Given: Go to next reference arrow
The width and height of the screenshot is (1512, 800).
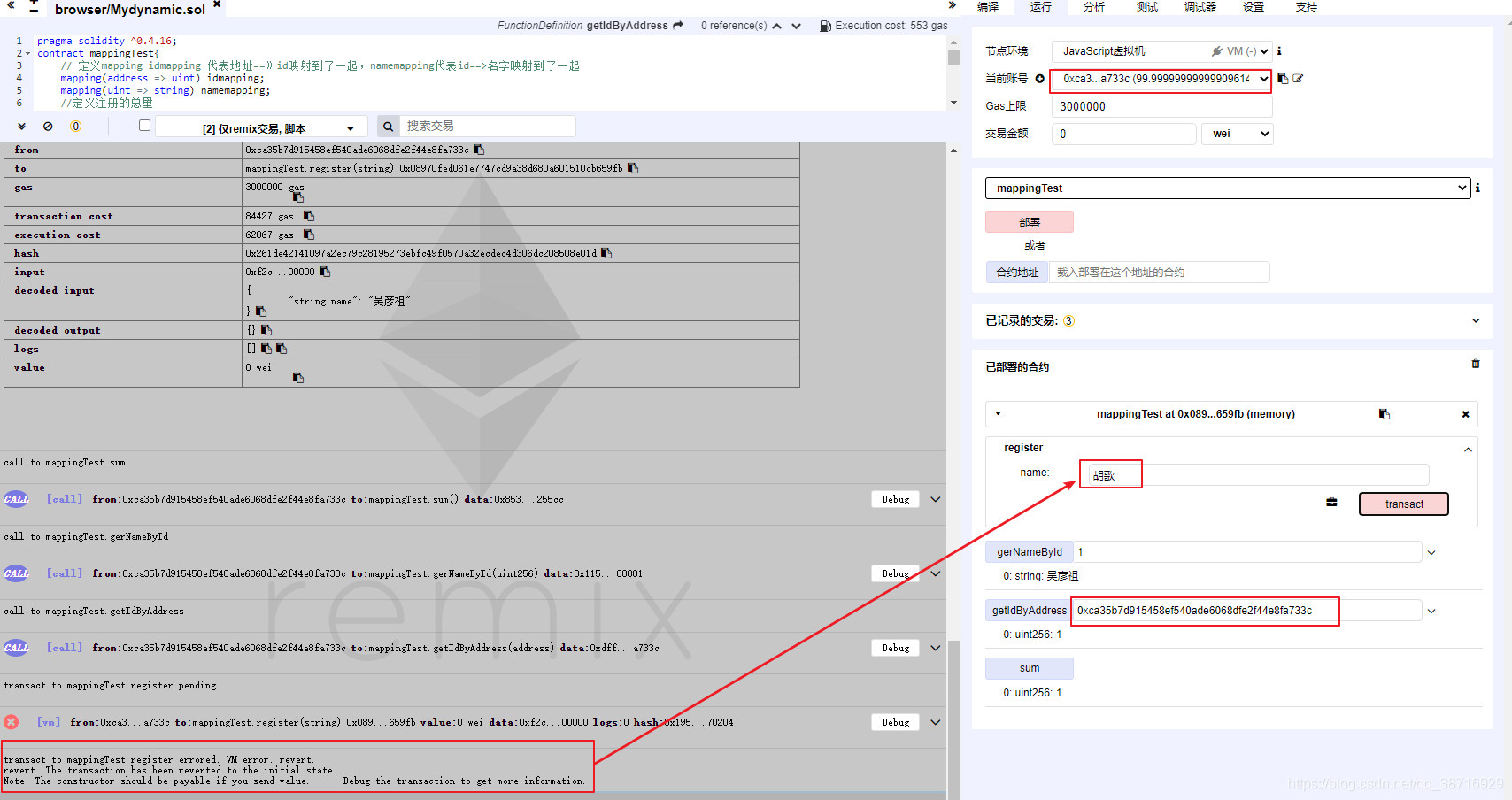Looking at the screenshot, I should (x=796, y=26).
